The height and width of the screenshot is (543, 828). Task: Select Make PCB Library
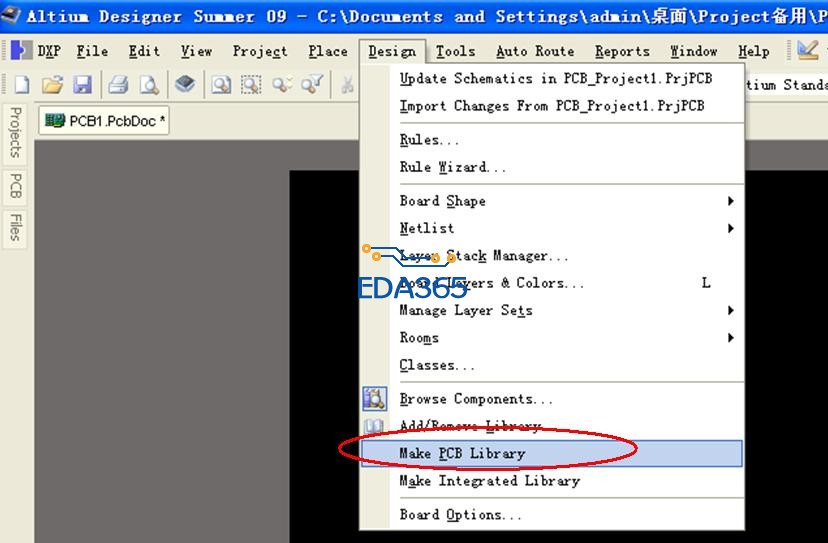pyautogui.click(x=552, y=453)
